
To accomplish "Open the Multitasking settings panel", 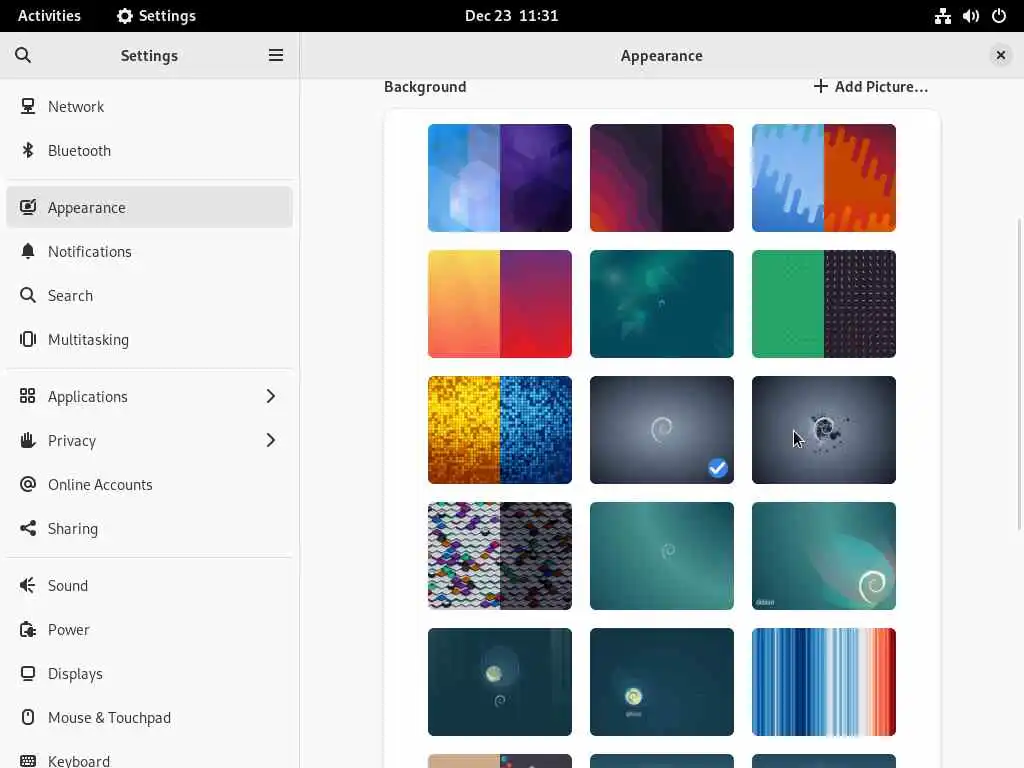I will coord(150,339).
